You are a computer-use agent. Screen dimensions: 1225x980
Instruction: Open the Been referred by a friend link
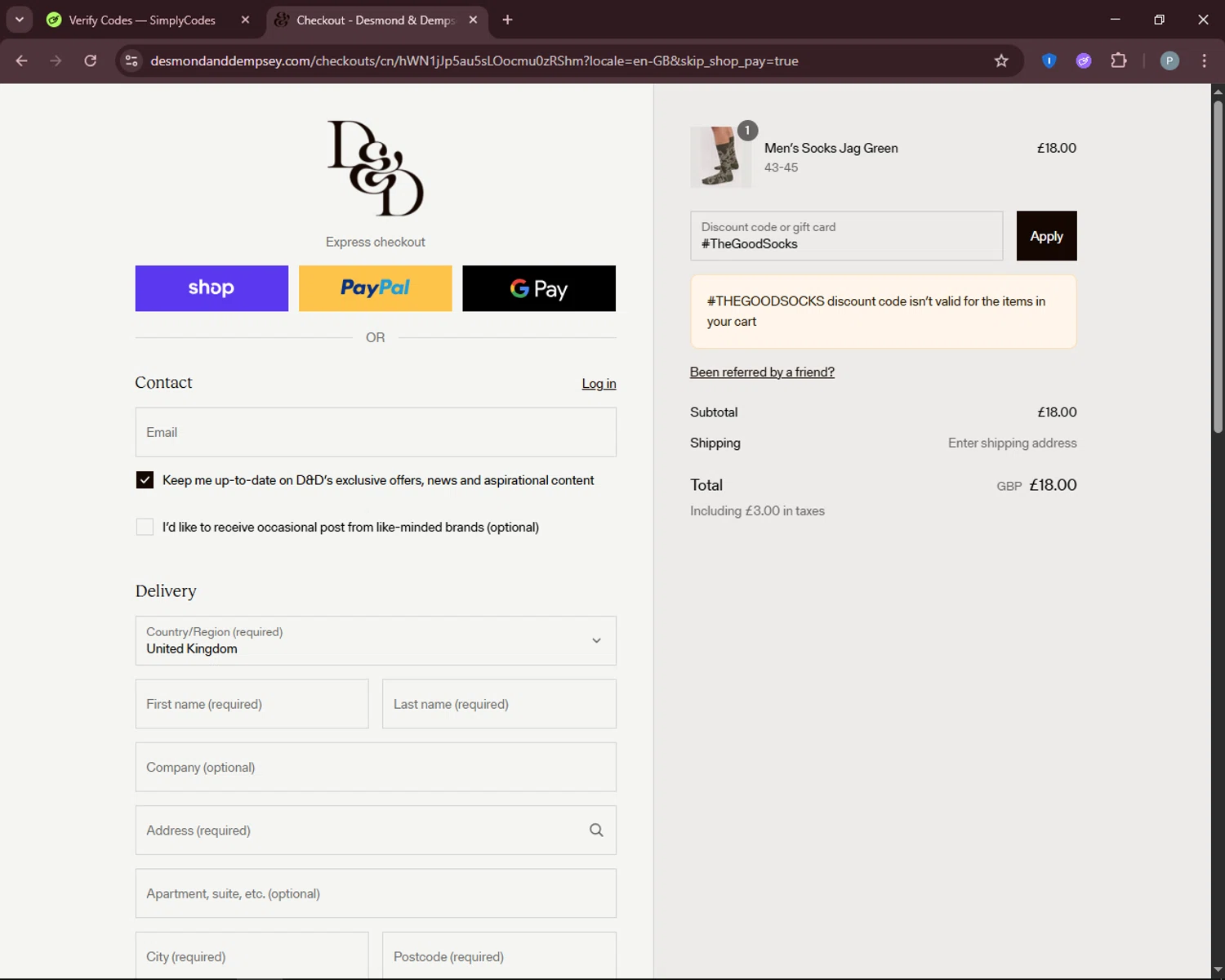click(762, 372)
